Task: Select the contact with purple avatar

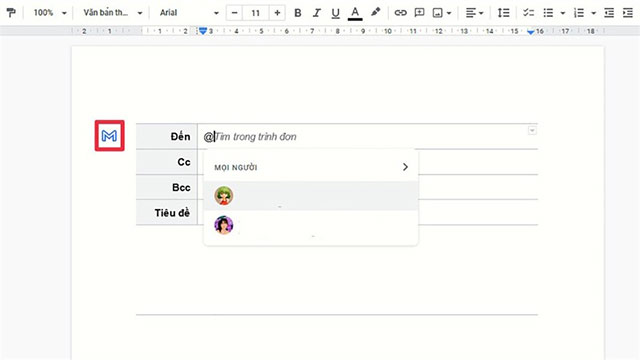Action: (311, 225)
